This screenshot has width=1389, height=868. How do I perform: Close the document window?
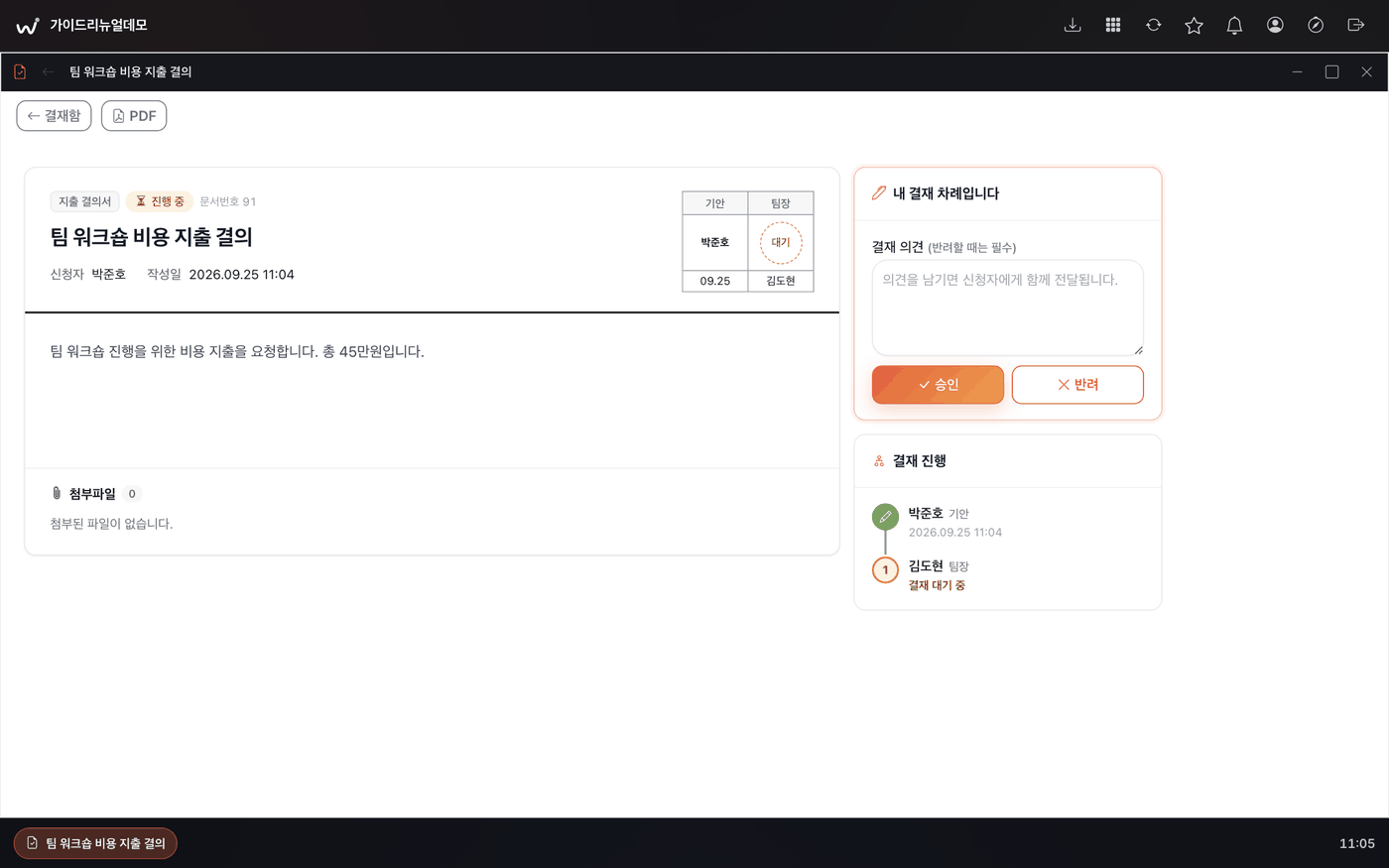pyautogui.click(x=1367, y=71)
